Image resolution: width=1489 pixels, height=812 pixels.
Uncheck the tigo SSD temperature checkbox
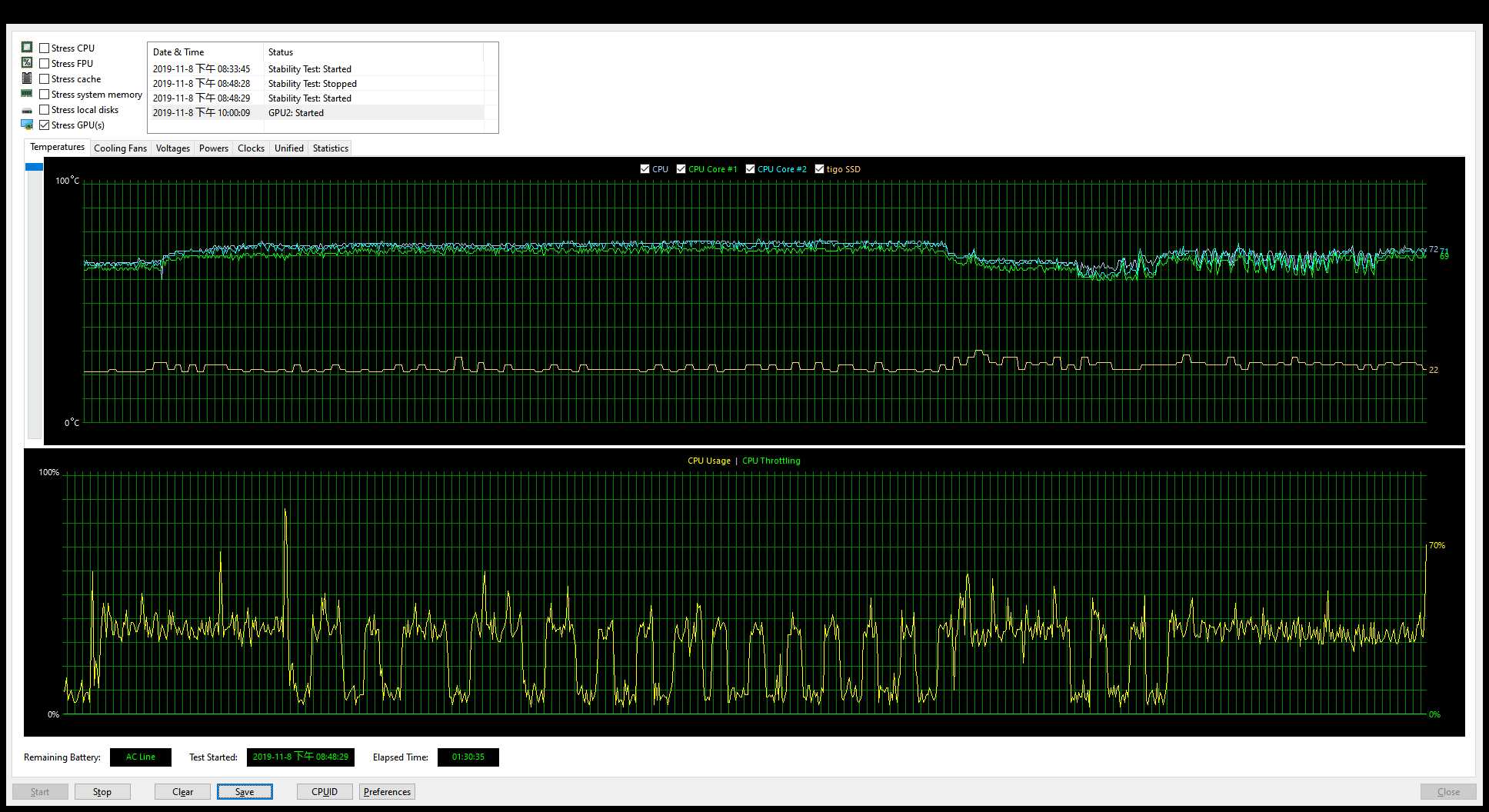[x=819, y=168]
